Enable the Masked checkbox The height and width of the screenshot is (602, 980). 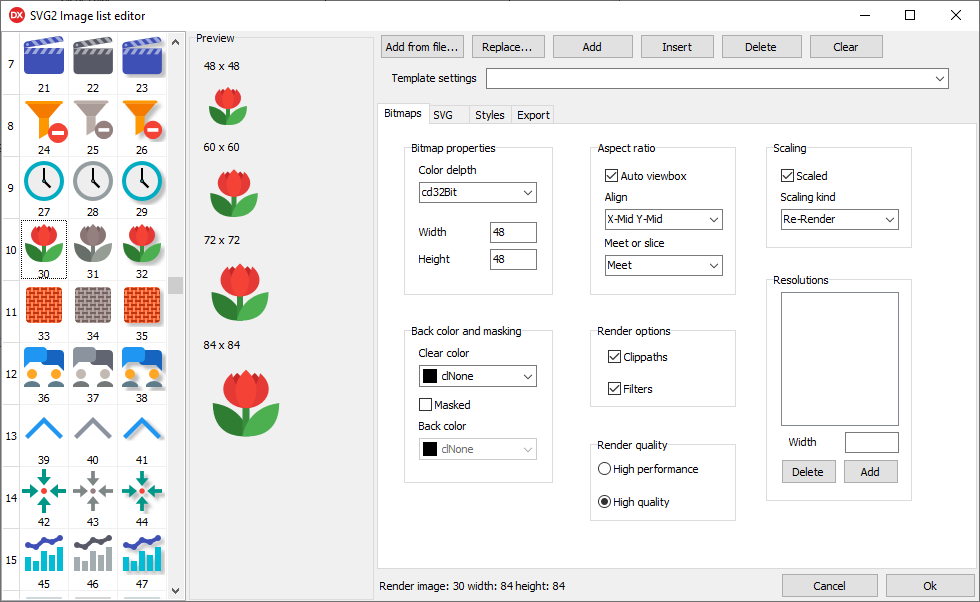[x=426, y=405]
